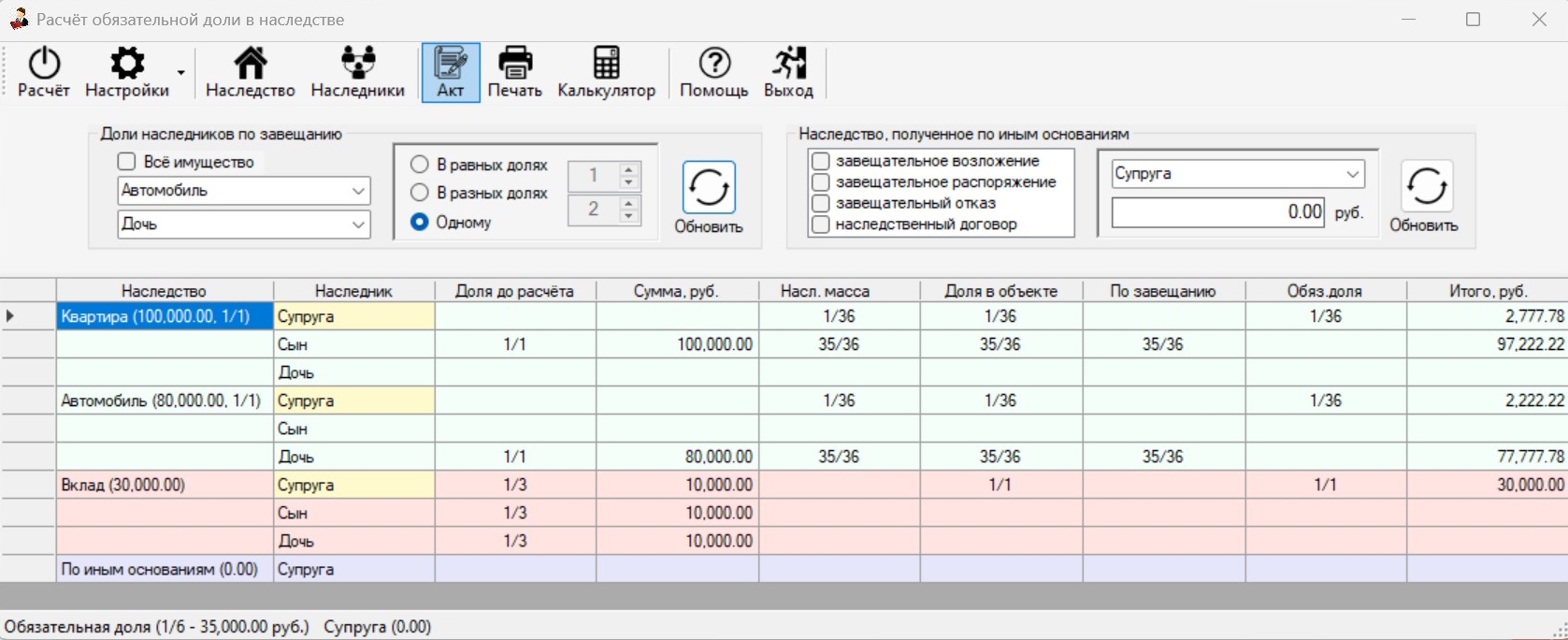Expand the Автомобиль dropdown list

point(244,191)
